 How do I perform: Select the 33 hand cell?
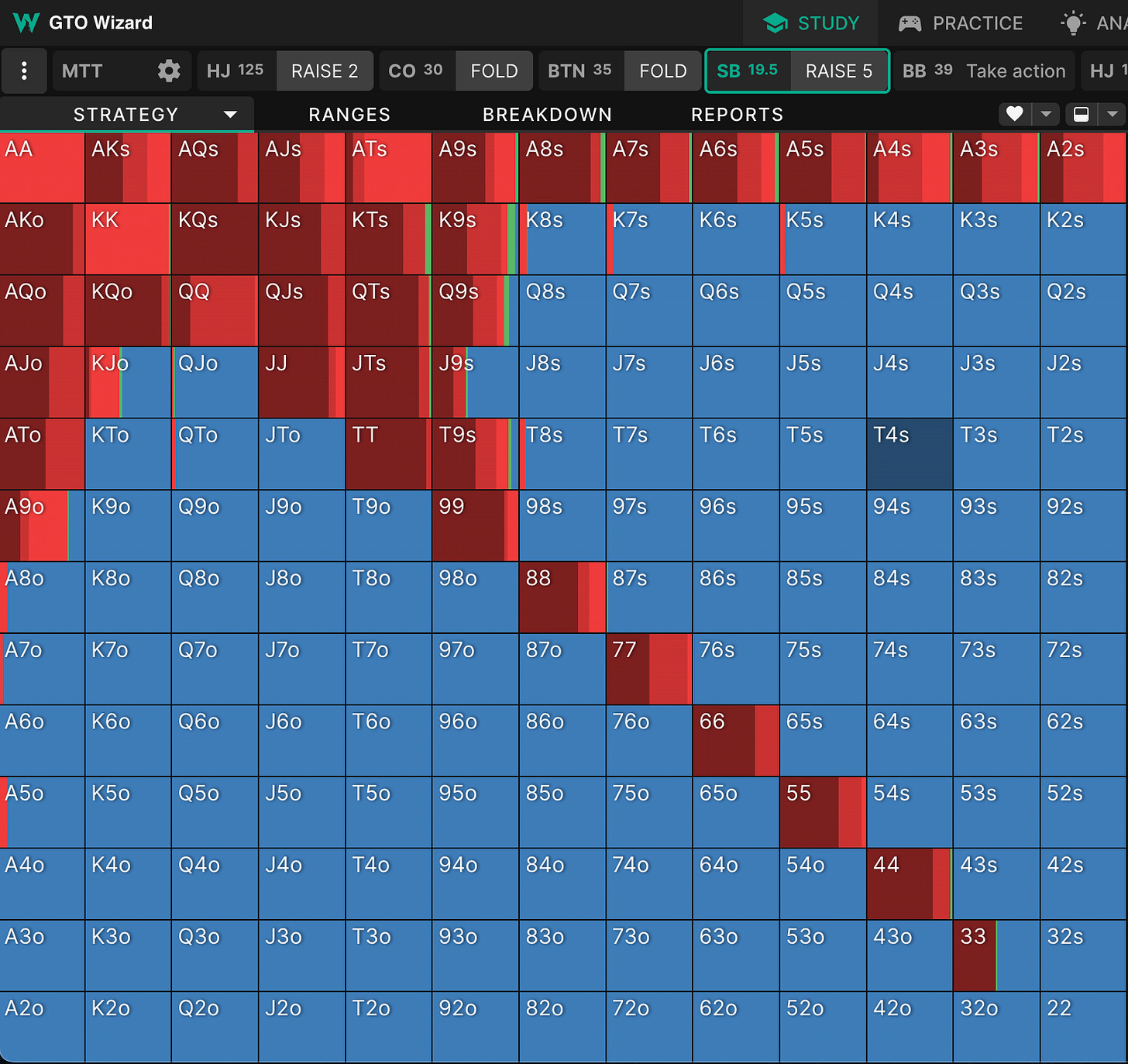[x=996, y=956]
